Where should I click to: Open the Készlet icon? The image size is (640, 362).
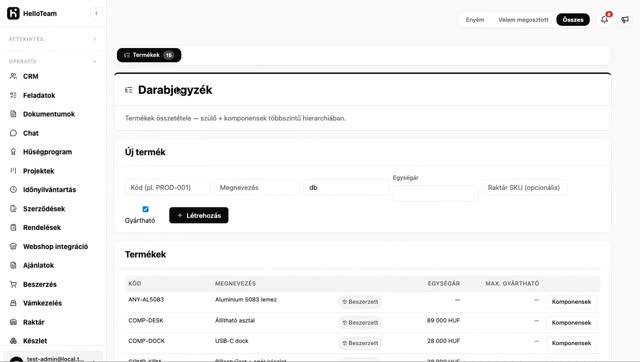coord(13,341)
